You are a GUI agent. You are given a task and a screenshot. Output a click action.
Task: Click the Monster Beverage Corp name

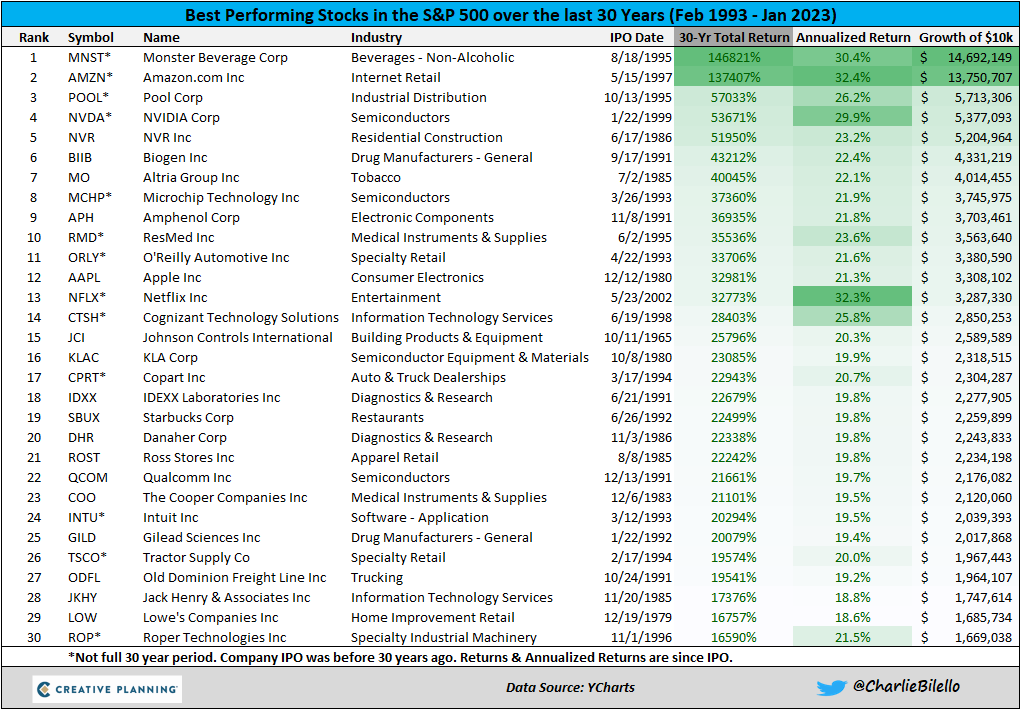pyautogui.click(x=215, y=57)
